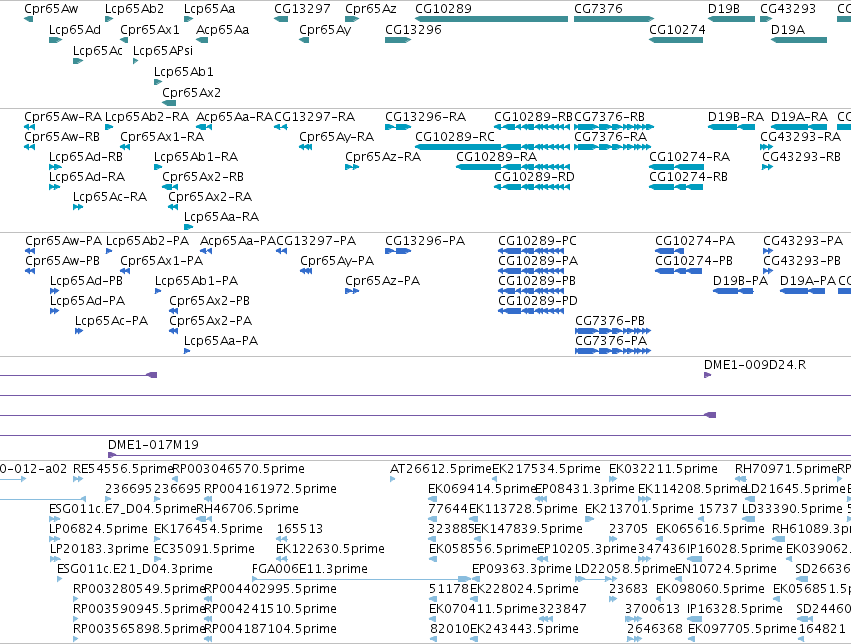Select the CG7376 gene feature
This screenshot has width=851, height=644.
[614, 19]
